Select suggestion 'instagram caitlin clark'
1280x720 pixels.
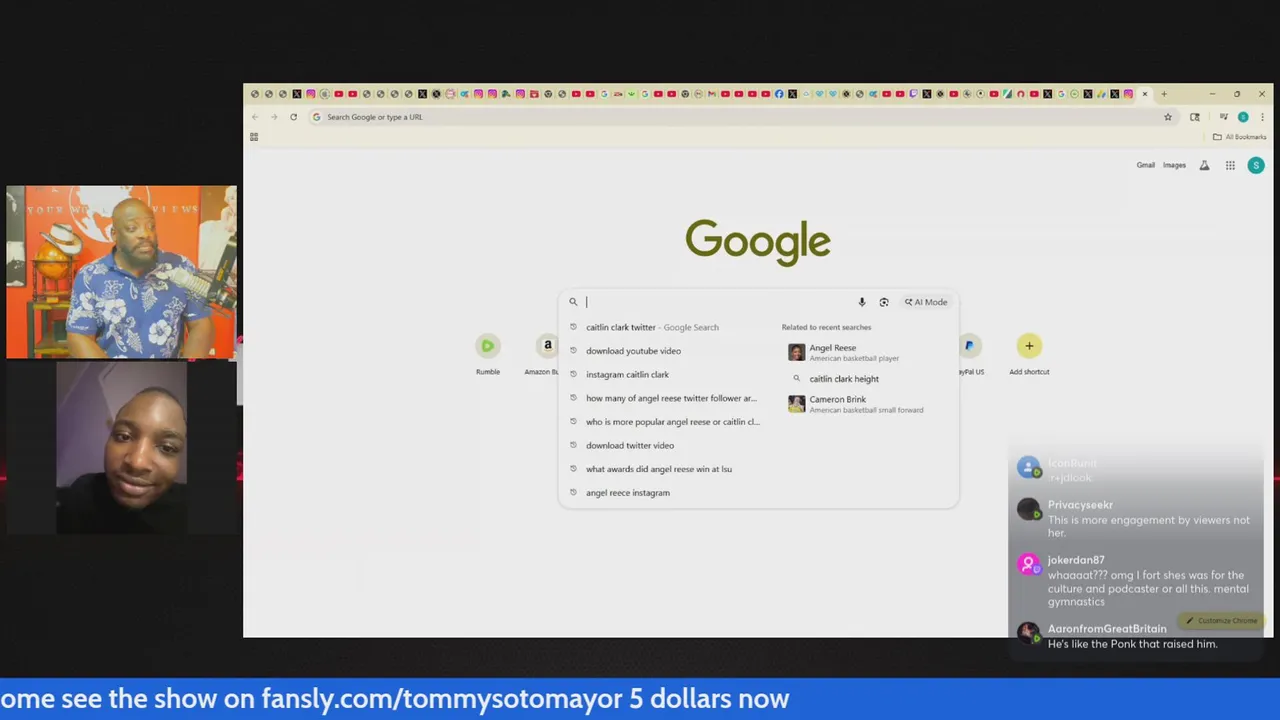(627, 374)
